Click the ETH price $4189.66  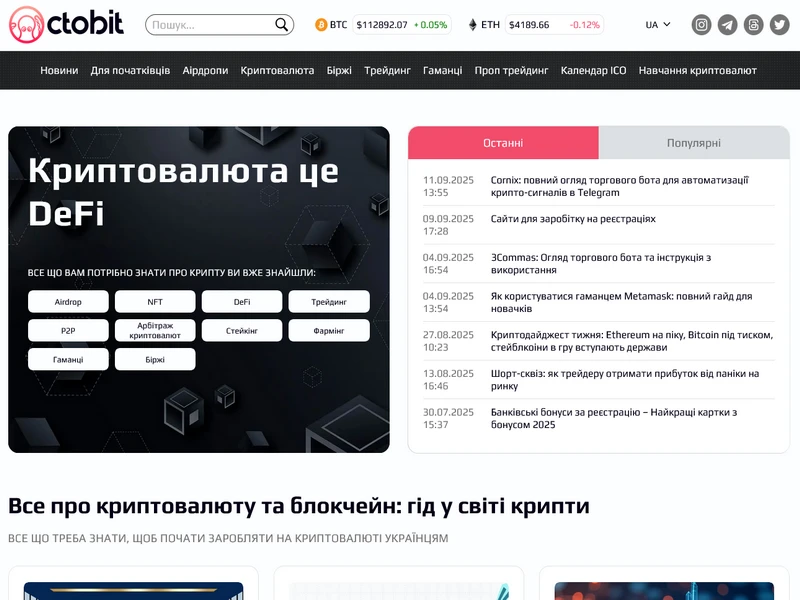[x=529, y=24]
